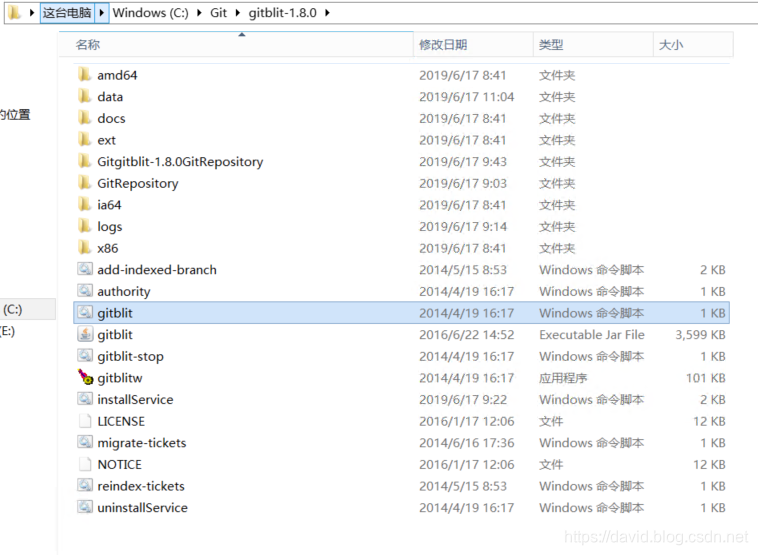Click the gitblit-stop script icon

85,355
